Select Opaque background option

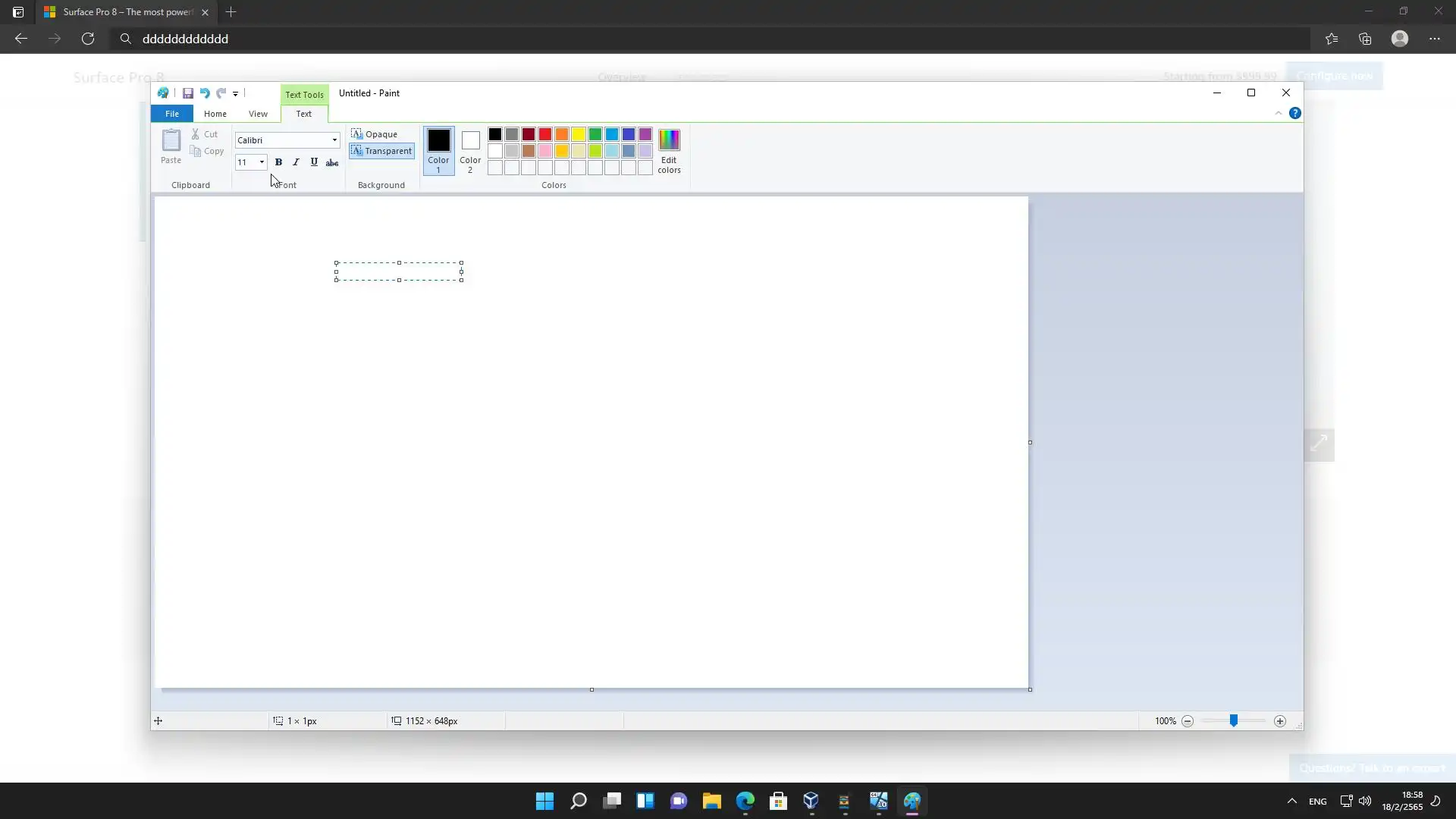click(375, 134)
